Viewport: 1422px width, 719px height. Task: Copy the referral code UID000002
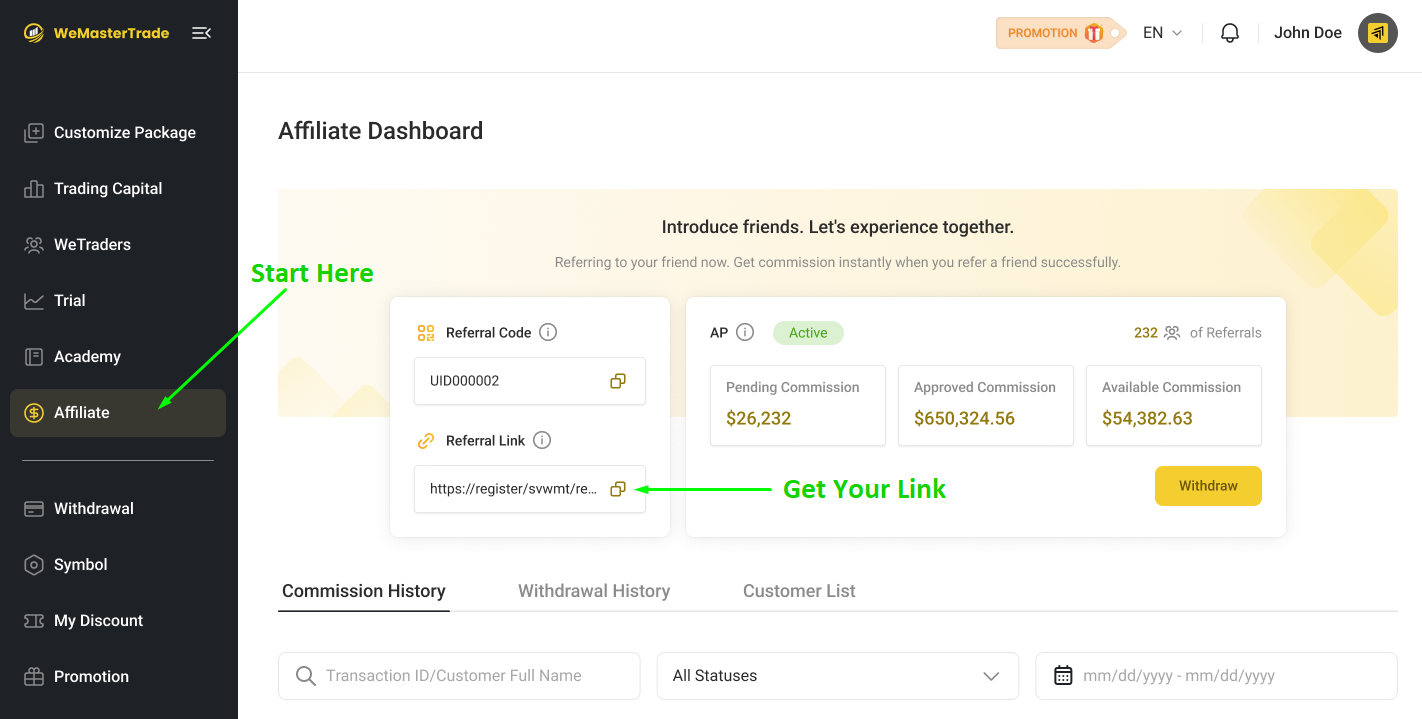point(618,381)
